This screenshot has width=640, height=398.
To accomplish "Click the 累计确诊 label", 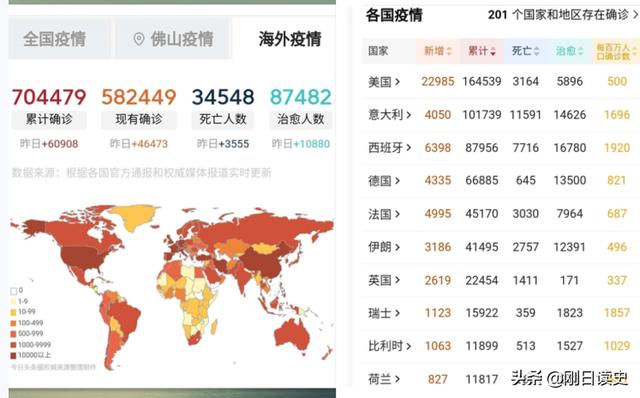I will click(x=49, y=119).
